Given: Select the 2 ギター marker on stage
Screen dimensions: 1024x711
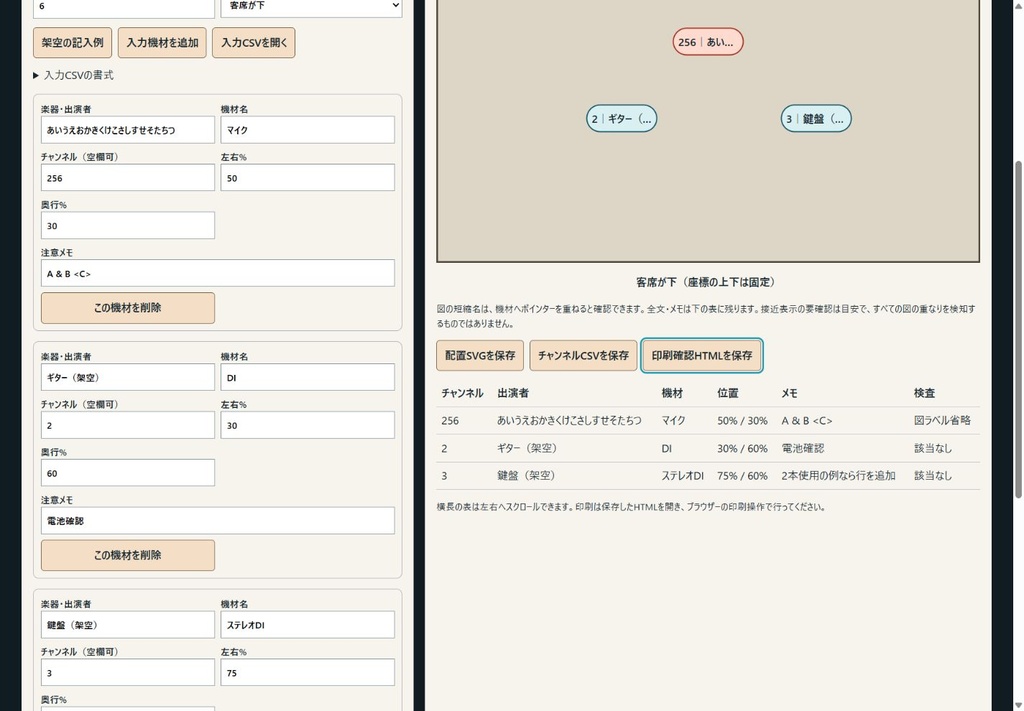Looking at the screenshot, I should coord(622,118).
